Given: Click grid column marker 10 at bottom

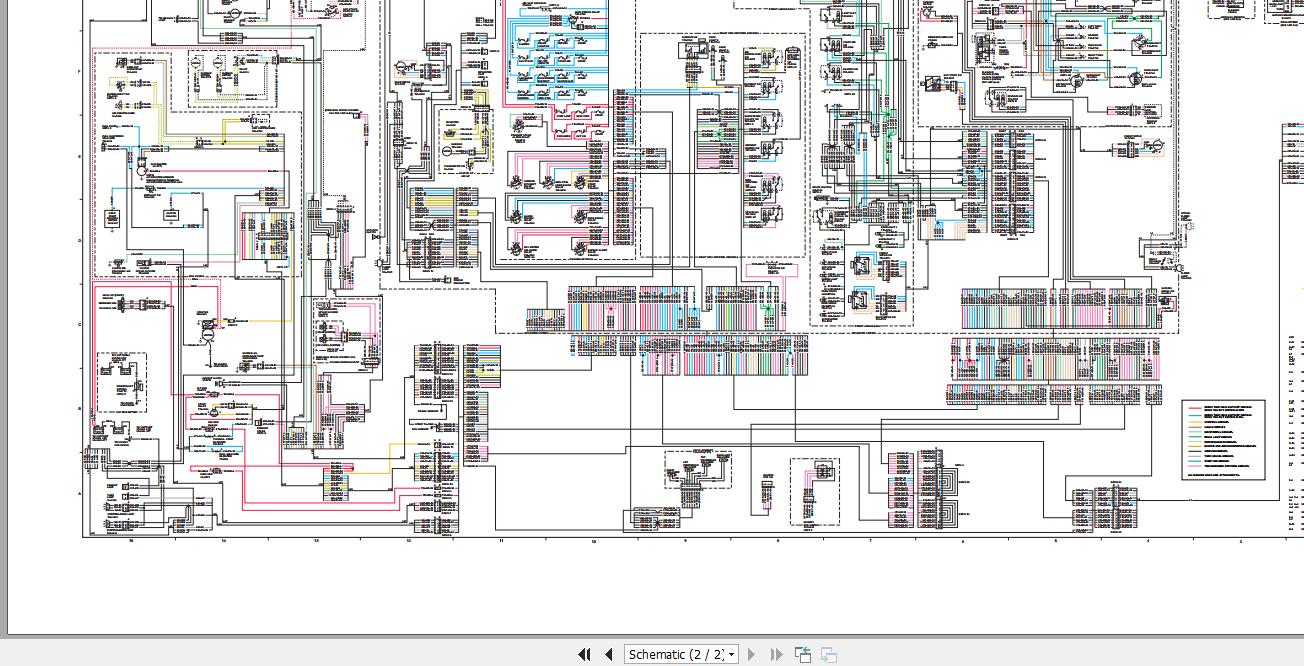Looking at the screenshot, I should (x=594, y=541).
